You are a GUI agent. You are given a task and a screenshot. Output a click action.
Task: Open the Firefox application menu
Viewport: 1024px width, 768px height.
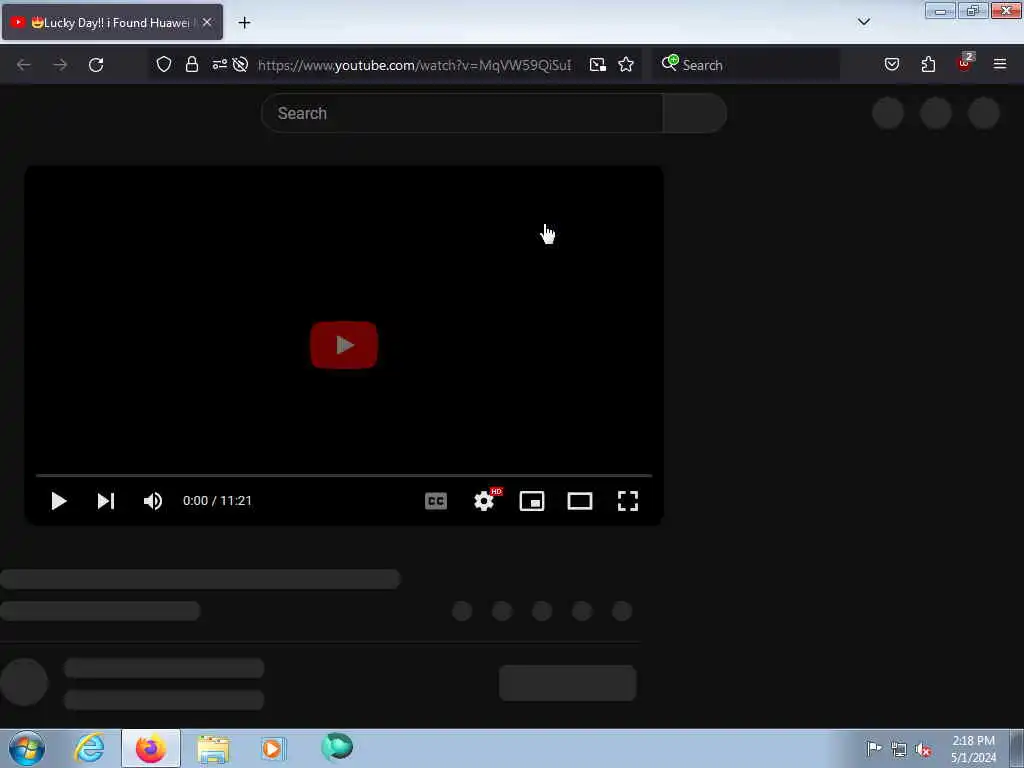999,65
